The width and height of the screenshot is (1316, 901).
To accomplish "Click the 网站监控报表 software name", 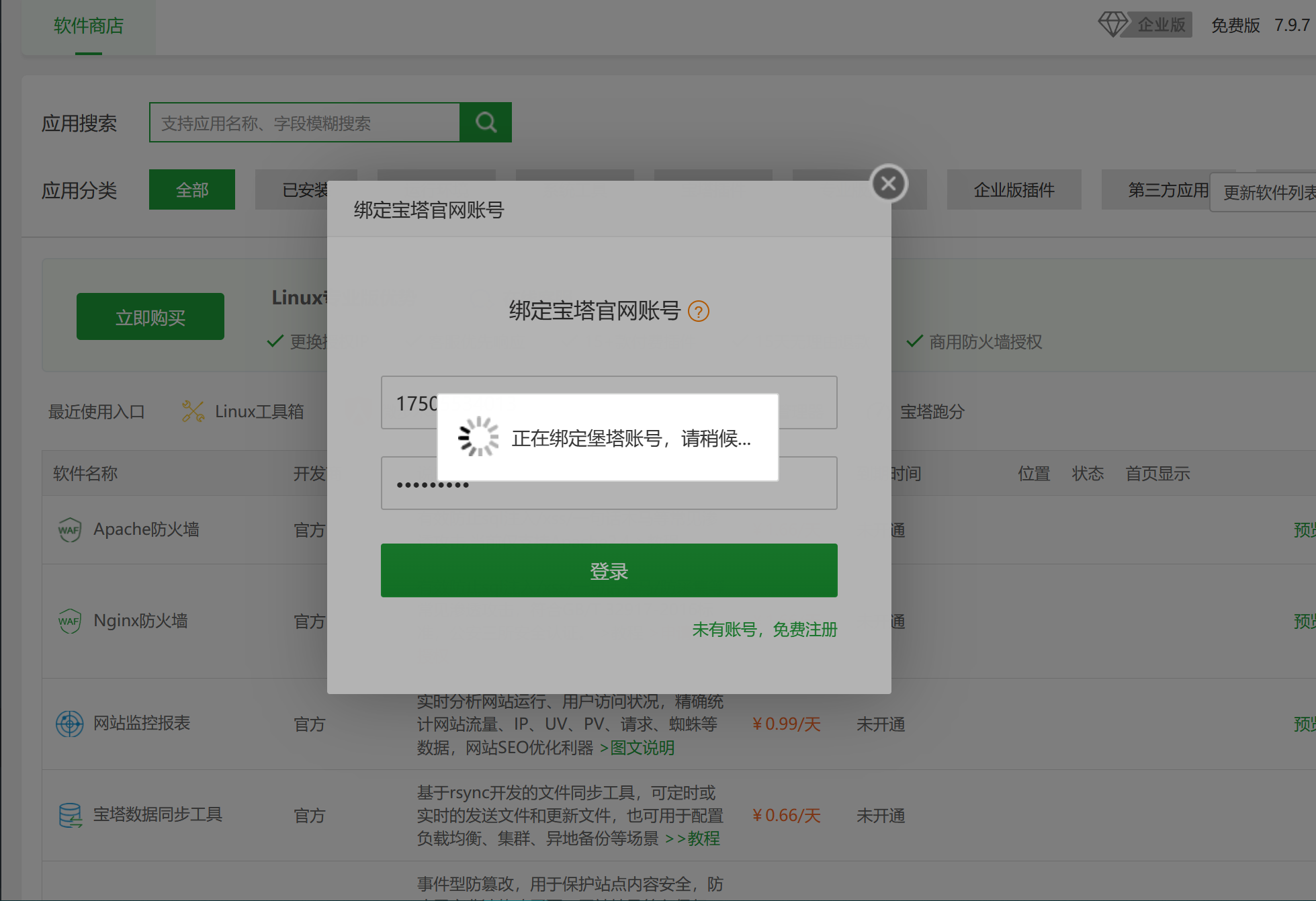I will tap(142, 723).
